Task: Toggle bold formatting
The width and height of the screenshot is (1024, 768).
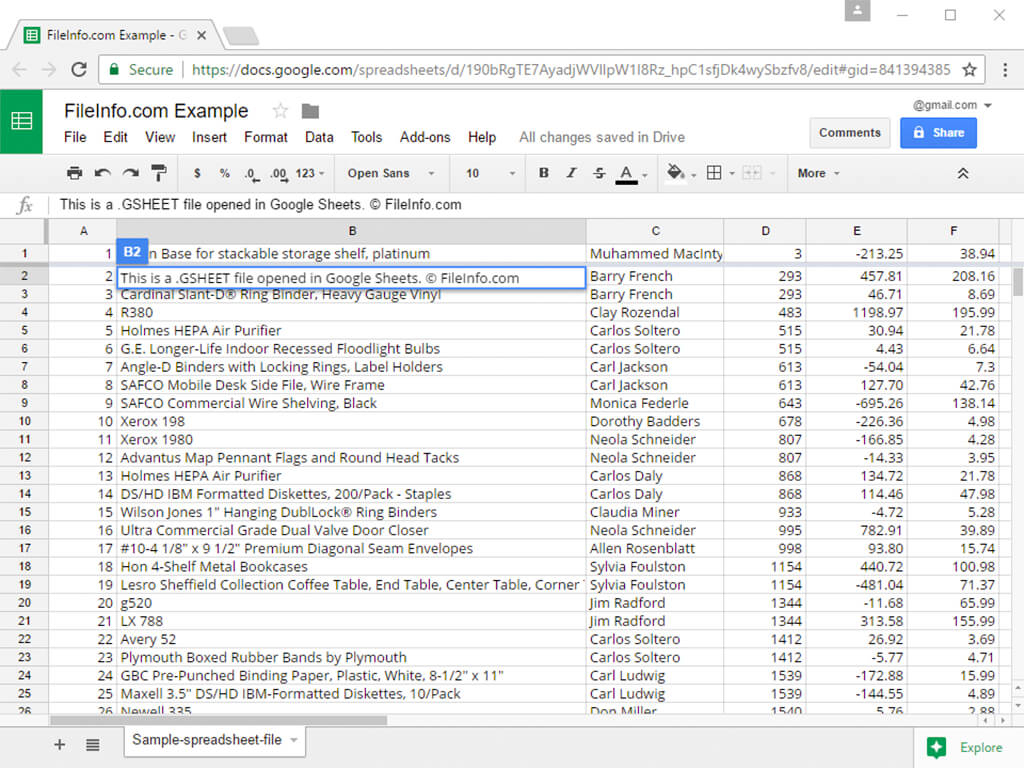Action: click(x=544, y=173)
